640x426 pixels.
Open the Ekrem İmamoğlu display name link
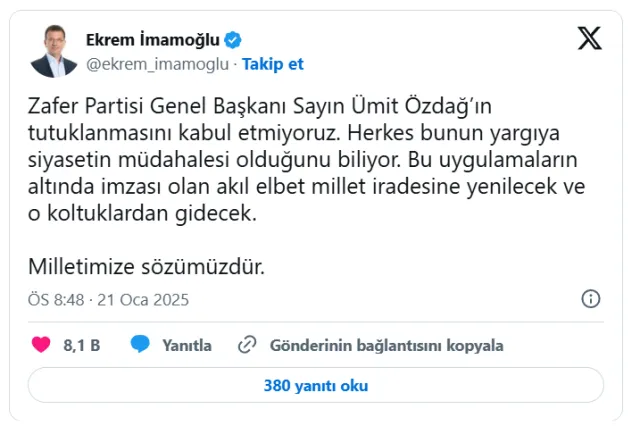coord(153,40)
